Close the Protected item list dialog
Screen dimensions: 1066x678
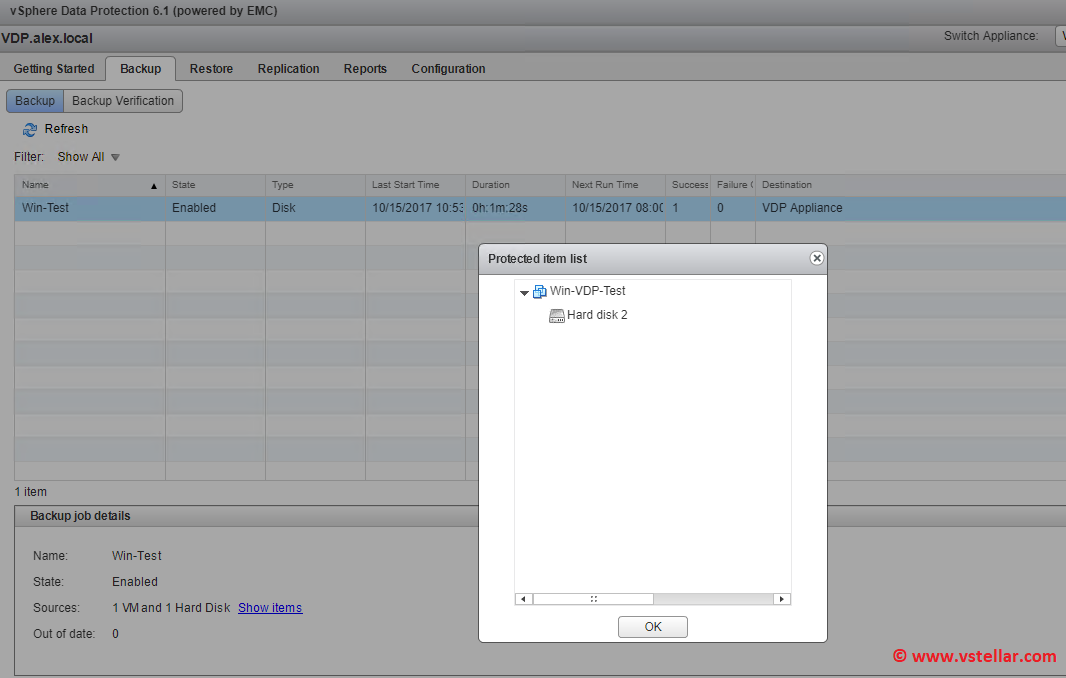pyautogui.click(x=816, y=258)
